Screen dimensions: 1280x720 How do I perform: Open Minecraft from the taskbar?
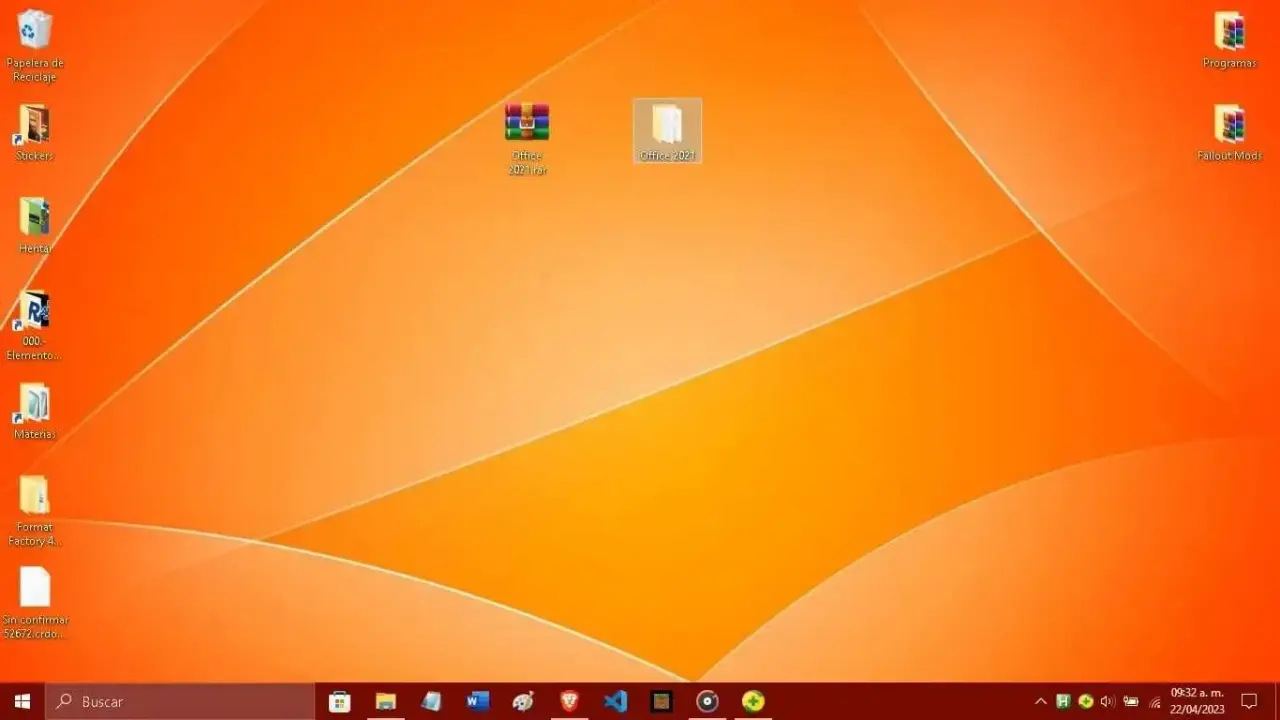click(x=661, y=701)
